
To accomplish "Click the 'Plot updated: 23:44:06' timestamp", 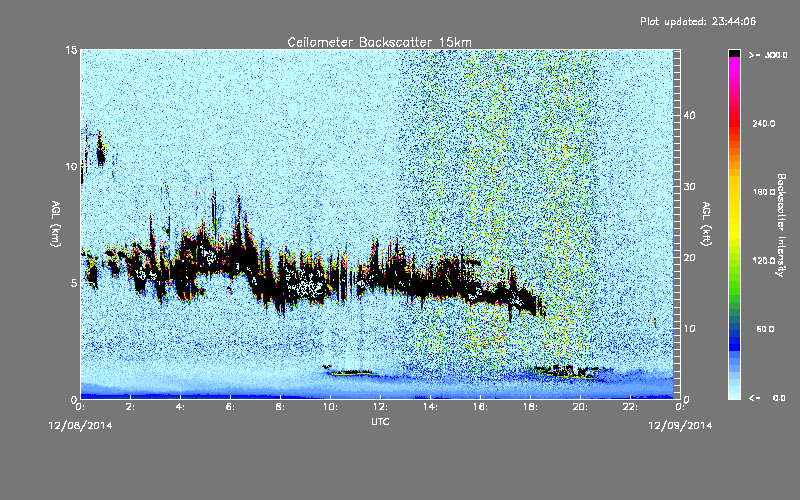I will (x=697, y=21).
